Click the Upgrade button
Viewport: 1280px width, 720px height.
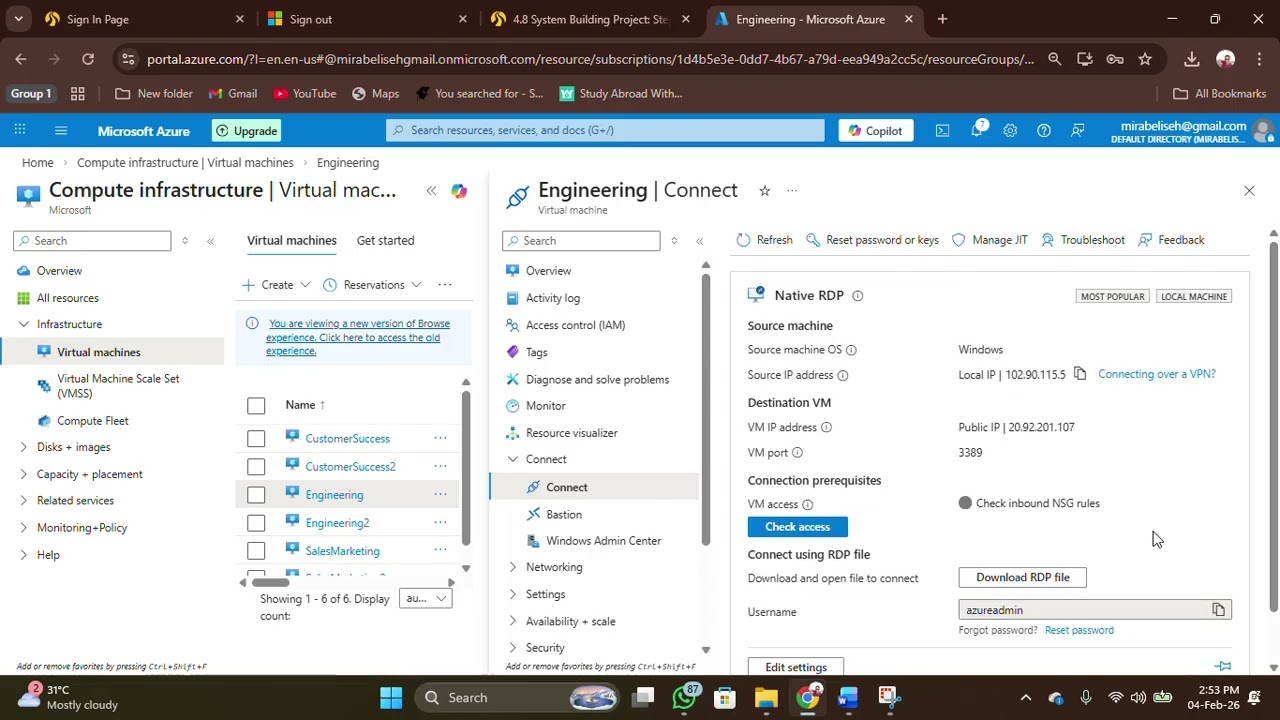pyautogui.click(x=246, y=131)
